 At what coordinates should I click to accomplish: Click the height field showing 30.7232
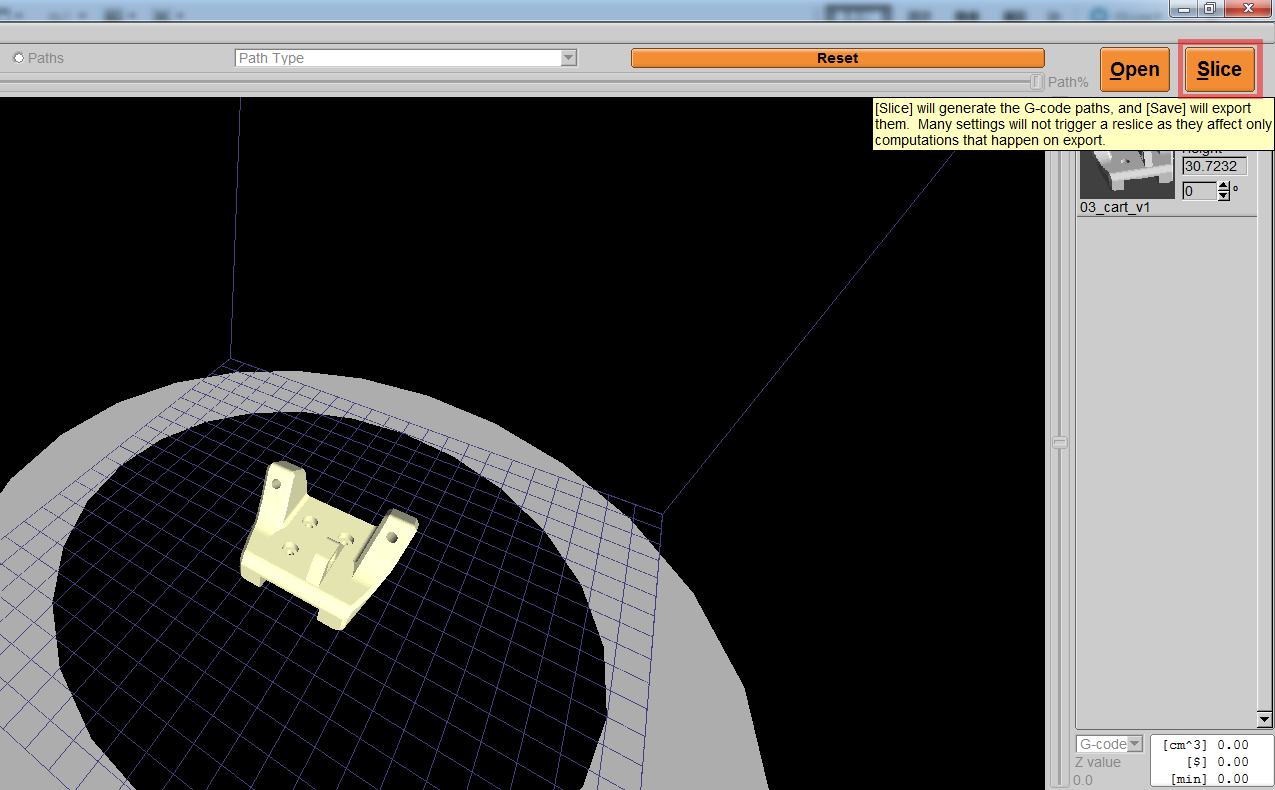1214,166
